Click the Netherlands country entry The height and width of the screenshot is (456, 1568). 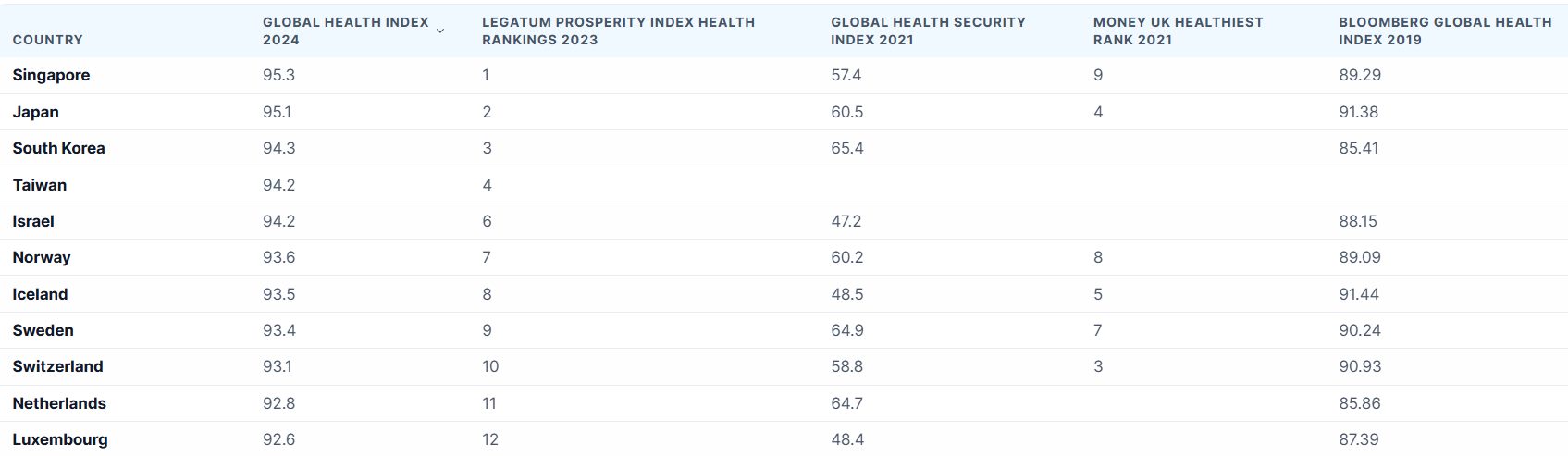[x=59, y=403]
